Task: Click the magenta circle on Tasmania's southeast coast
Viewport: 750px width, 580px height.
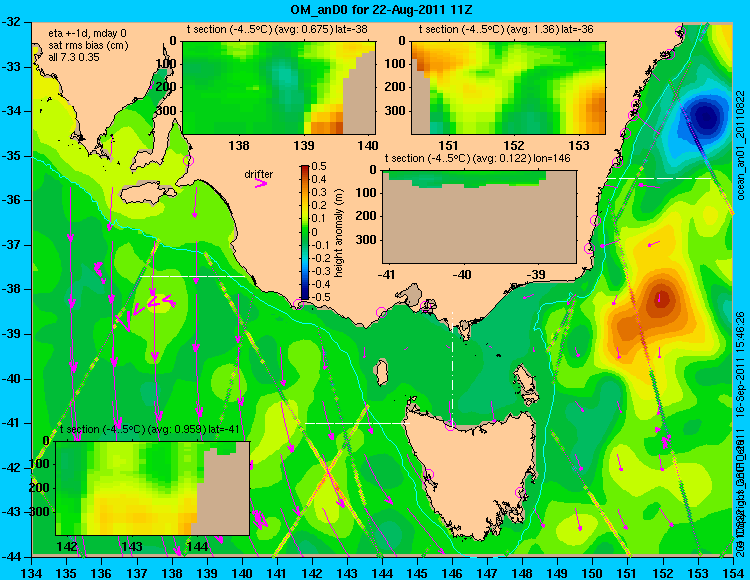Action: 520,492
